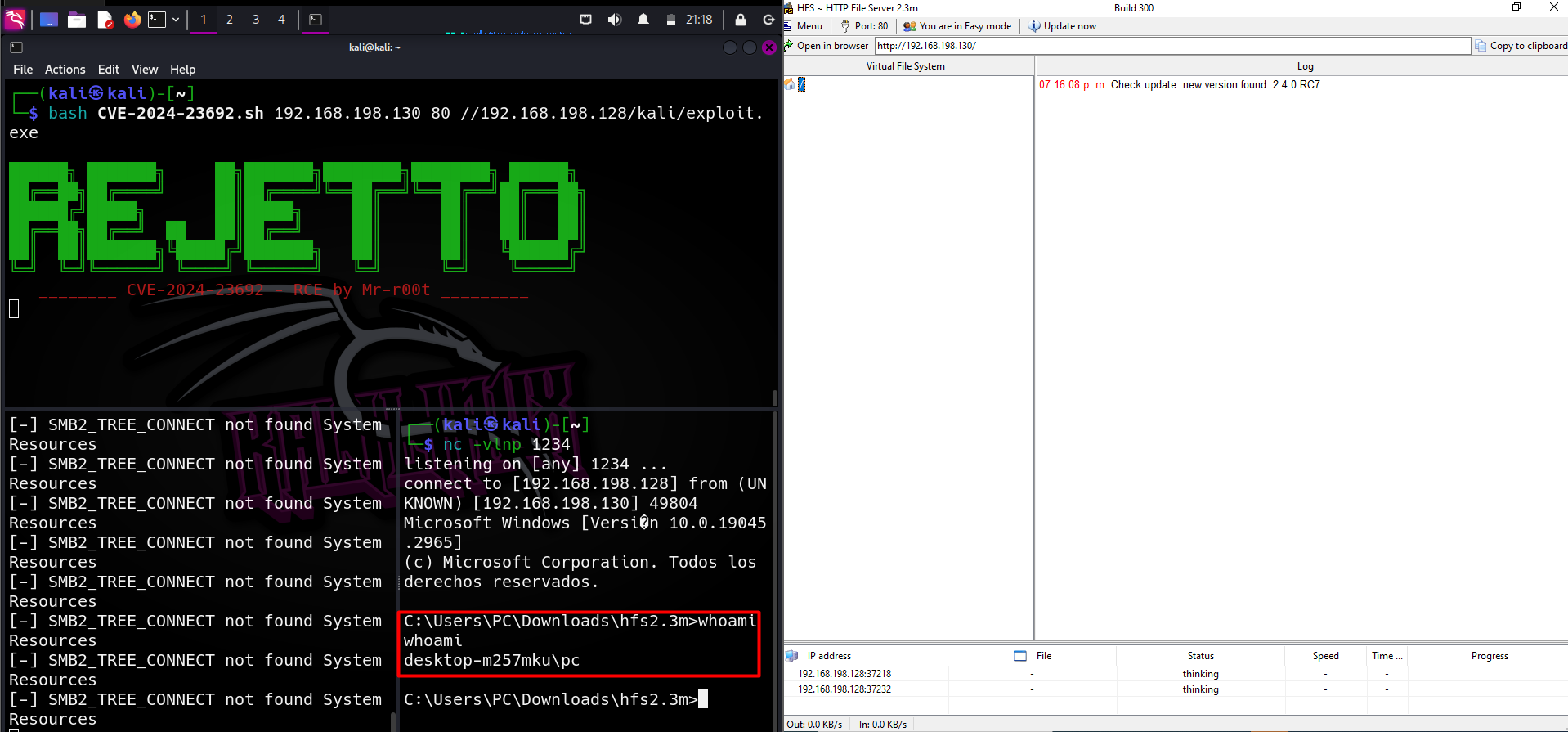Switch to workspace 1
This screenshot has width=1568, height=732.
point(204,20)
